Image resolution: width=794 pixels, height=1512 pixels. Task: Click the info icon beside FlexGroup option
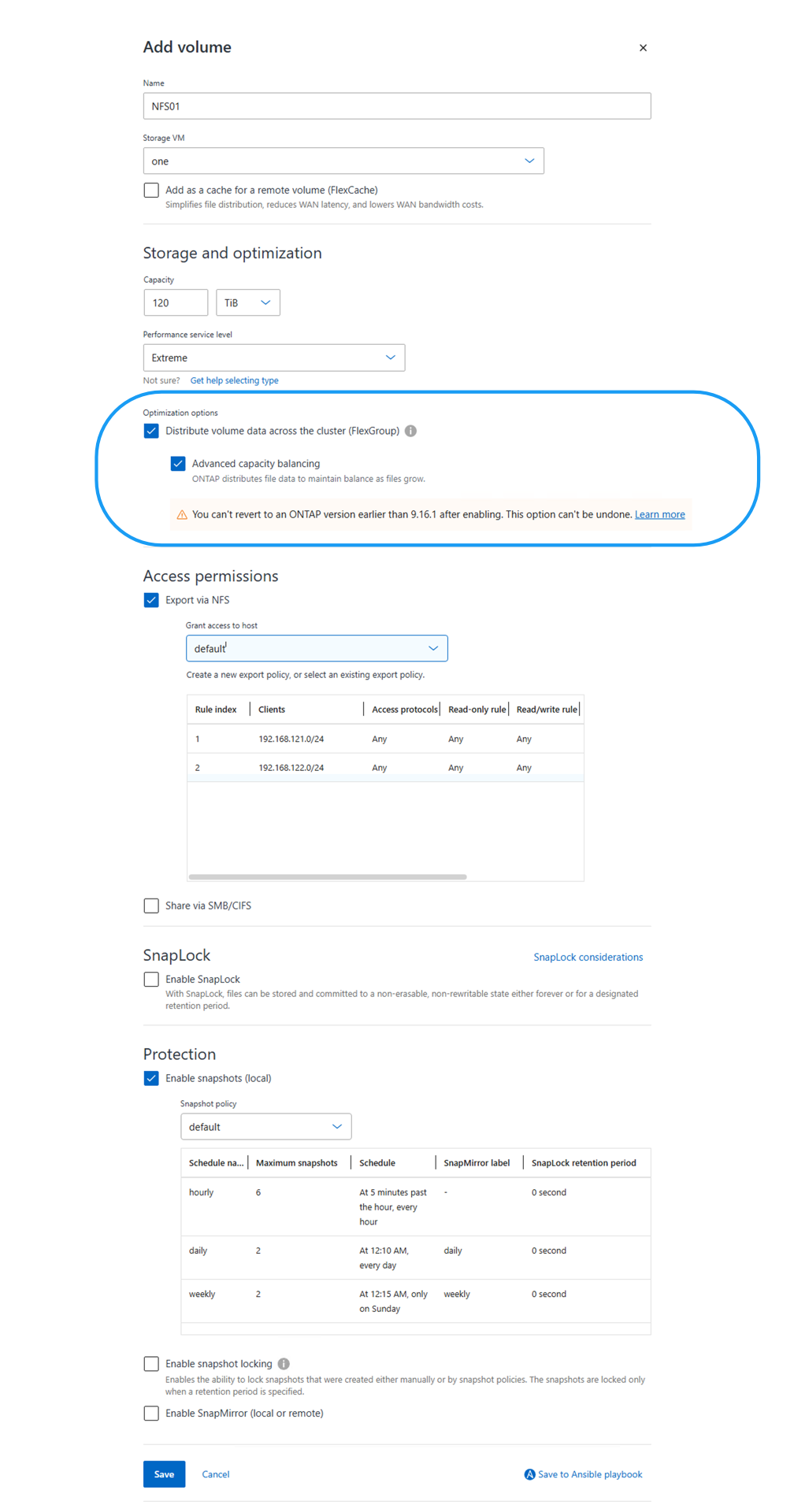click(x=410, y=431)
